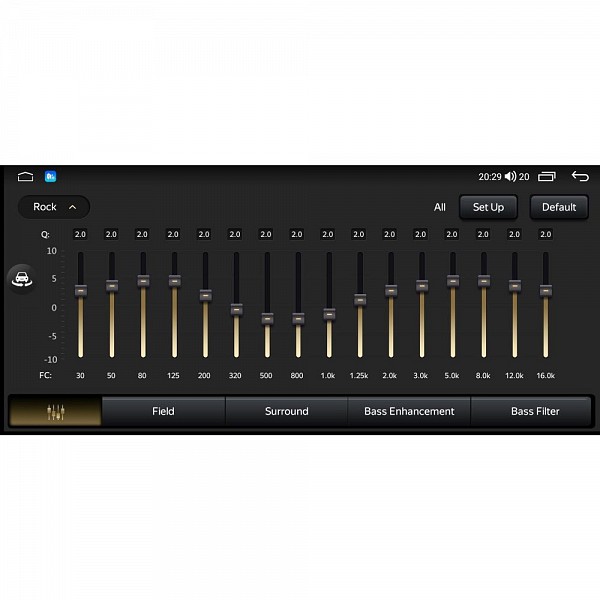This screenshot has width=600, height=600.
Task: Open the blue app icon in status bar
Action: [50, 177]
